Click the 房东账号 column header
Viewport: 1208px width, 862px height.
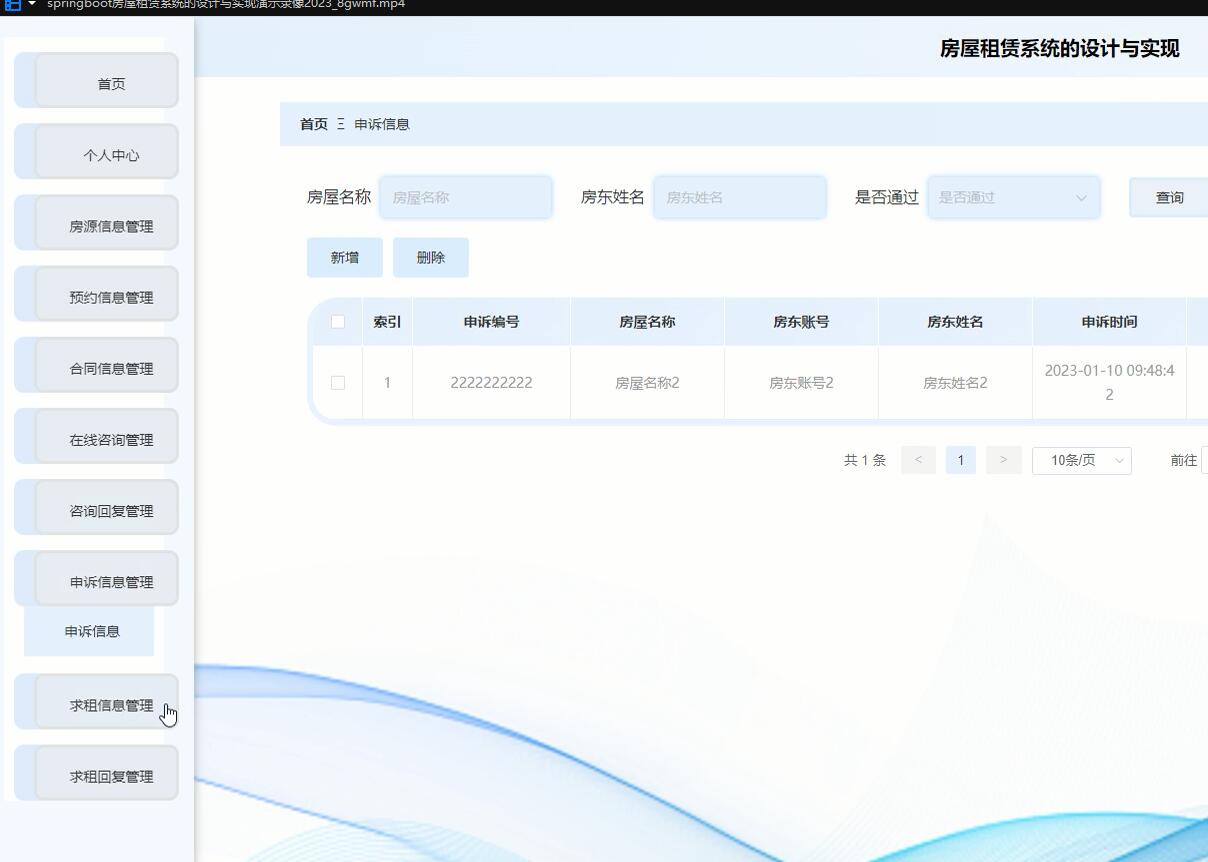tap(801, 322)
